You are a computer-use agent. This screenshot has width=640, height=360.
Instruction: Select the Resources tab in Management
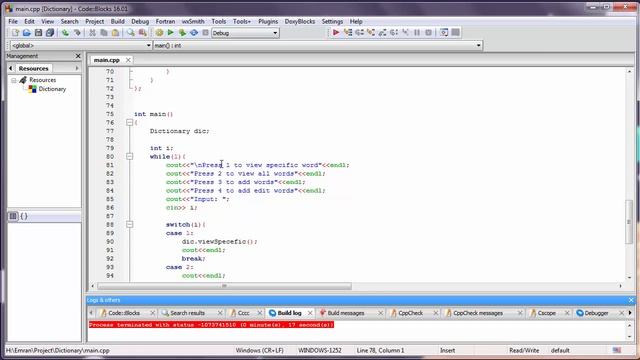(33, 69)
